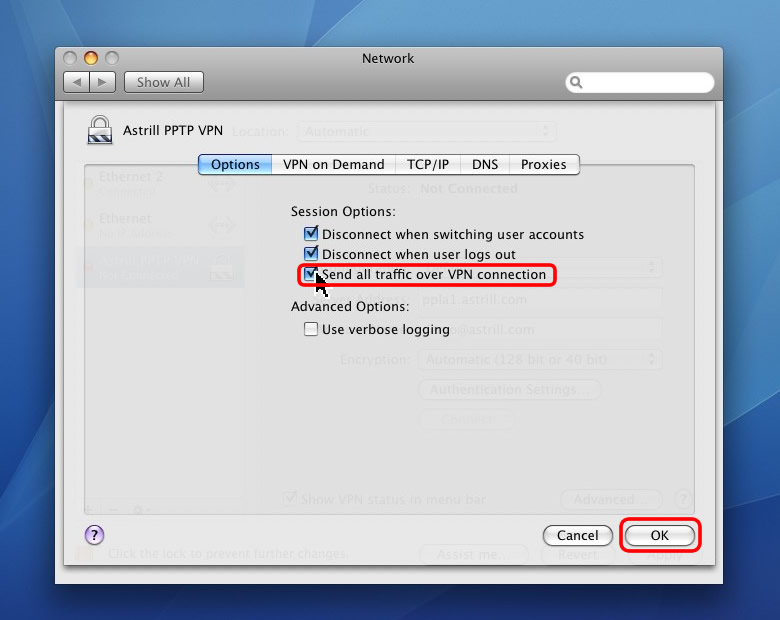Open the VPN on Demand tab

coord(333,164)
